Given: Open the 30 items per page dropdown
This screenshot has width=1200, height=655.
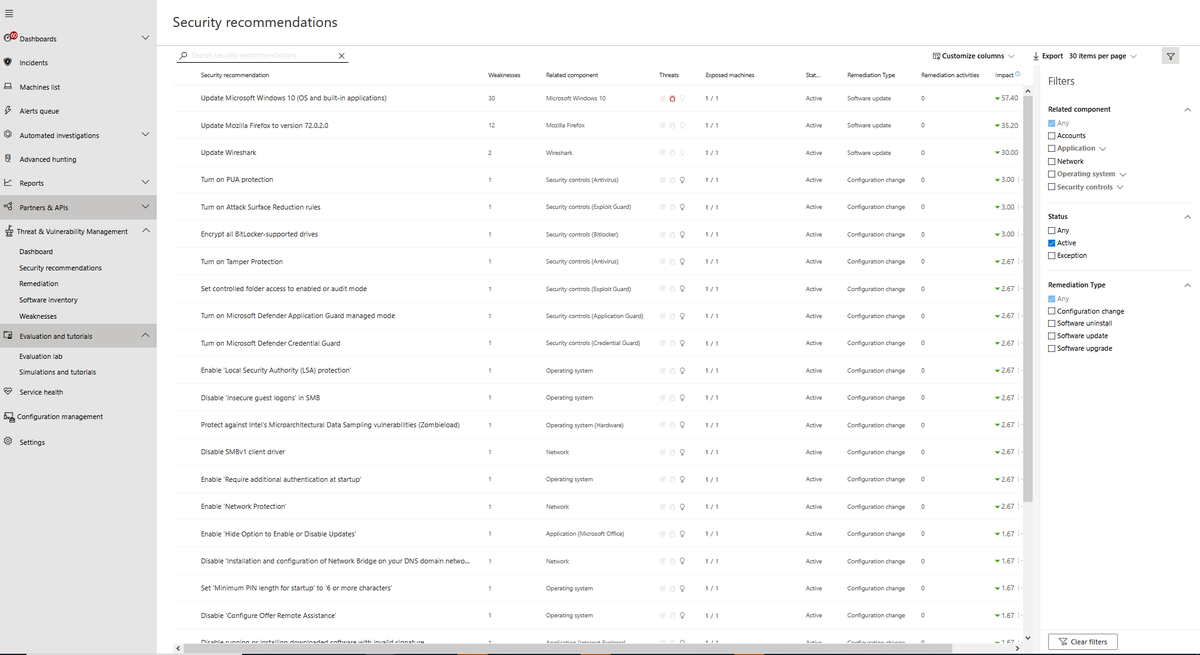Looking at the screenshot, I should [x=1102, y=56].
